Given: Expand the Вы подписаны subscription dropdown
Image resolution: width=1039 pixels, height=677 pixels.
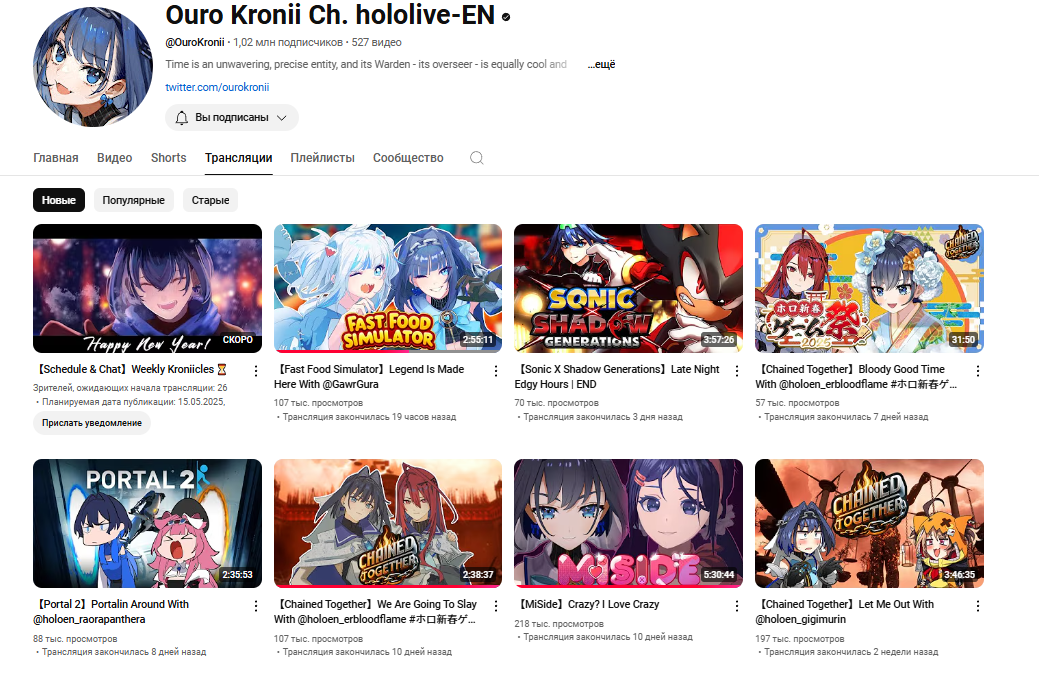Looking at the screenshot, I should (232, 117).
